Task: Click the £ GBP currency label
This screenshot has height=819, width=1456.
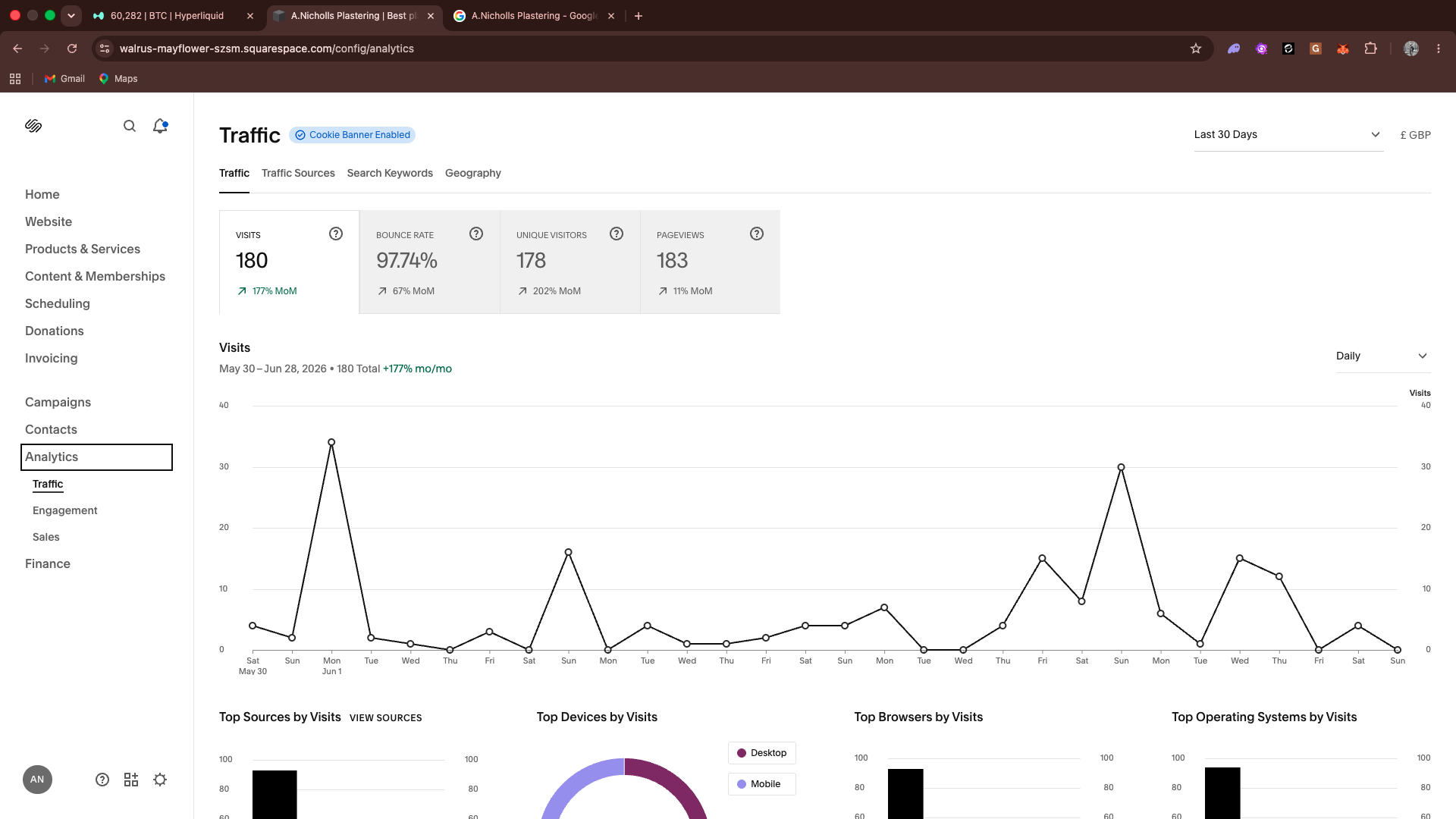Action: pos(1415,135)
